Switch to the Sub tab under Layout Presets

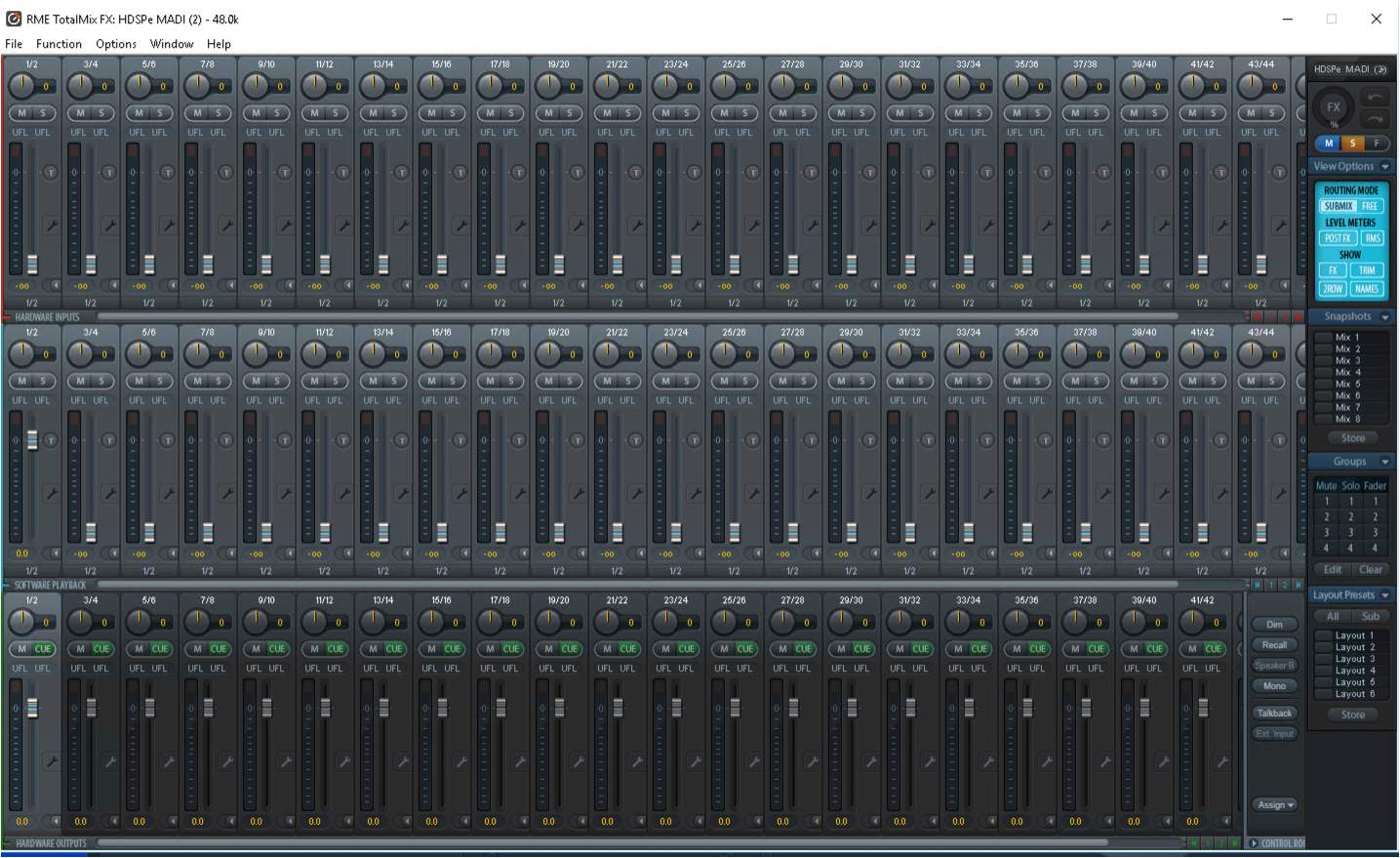1372,616
